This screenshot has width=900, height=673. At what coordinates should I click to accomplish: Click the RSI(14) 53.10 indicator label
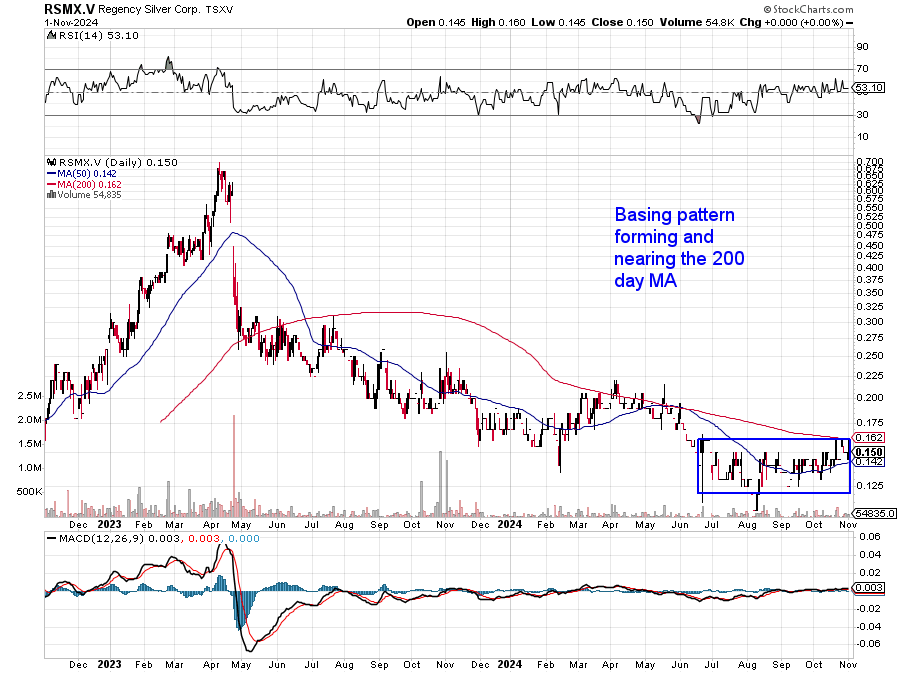pyautogui.click(x=98, y=36)
